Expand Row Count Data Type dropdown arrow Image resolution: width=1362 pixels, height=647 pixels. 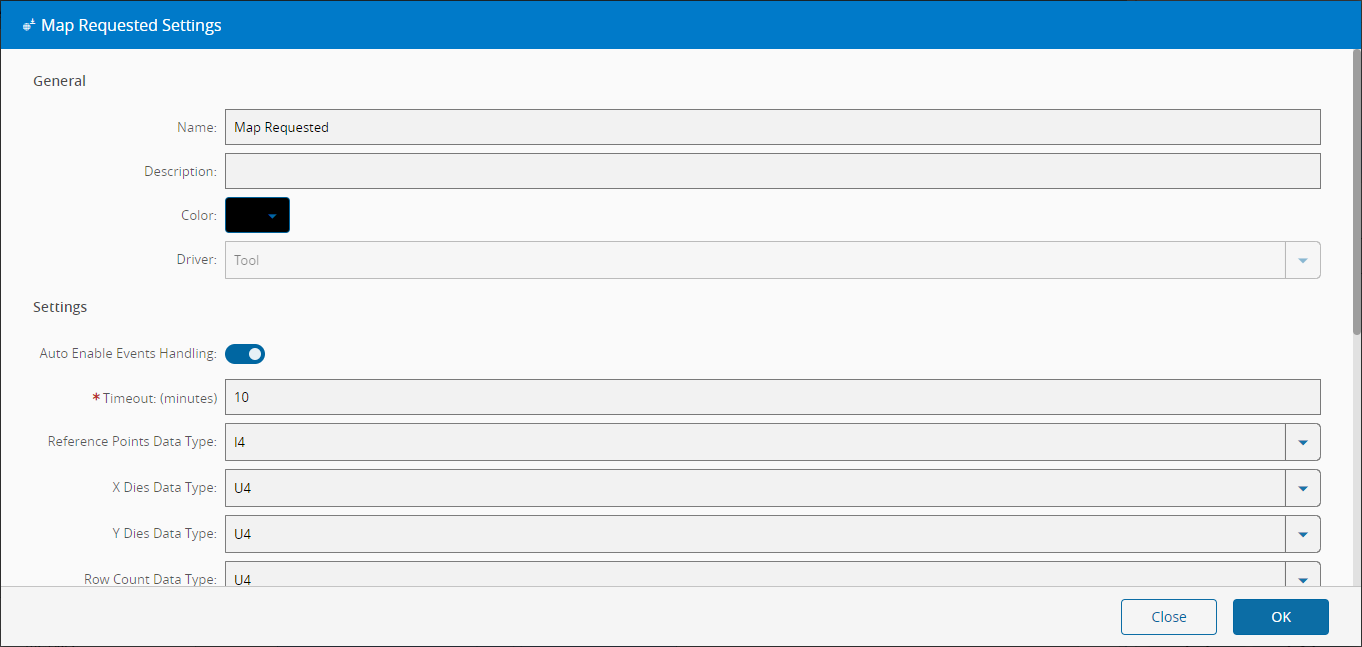[x=1302, y=578]
